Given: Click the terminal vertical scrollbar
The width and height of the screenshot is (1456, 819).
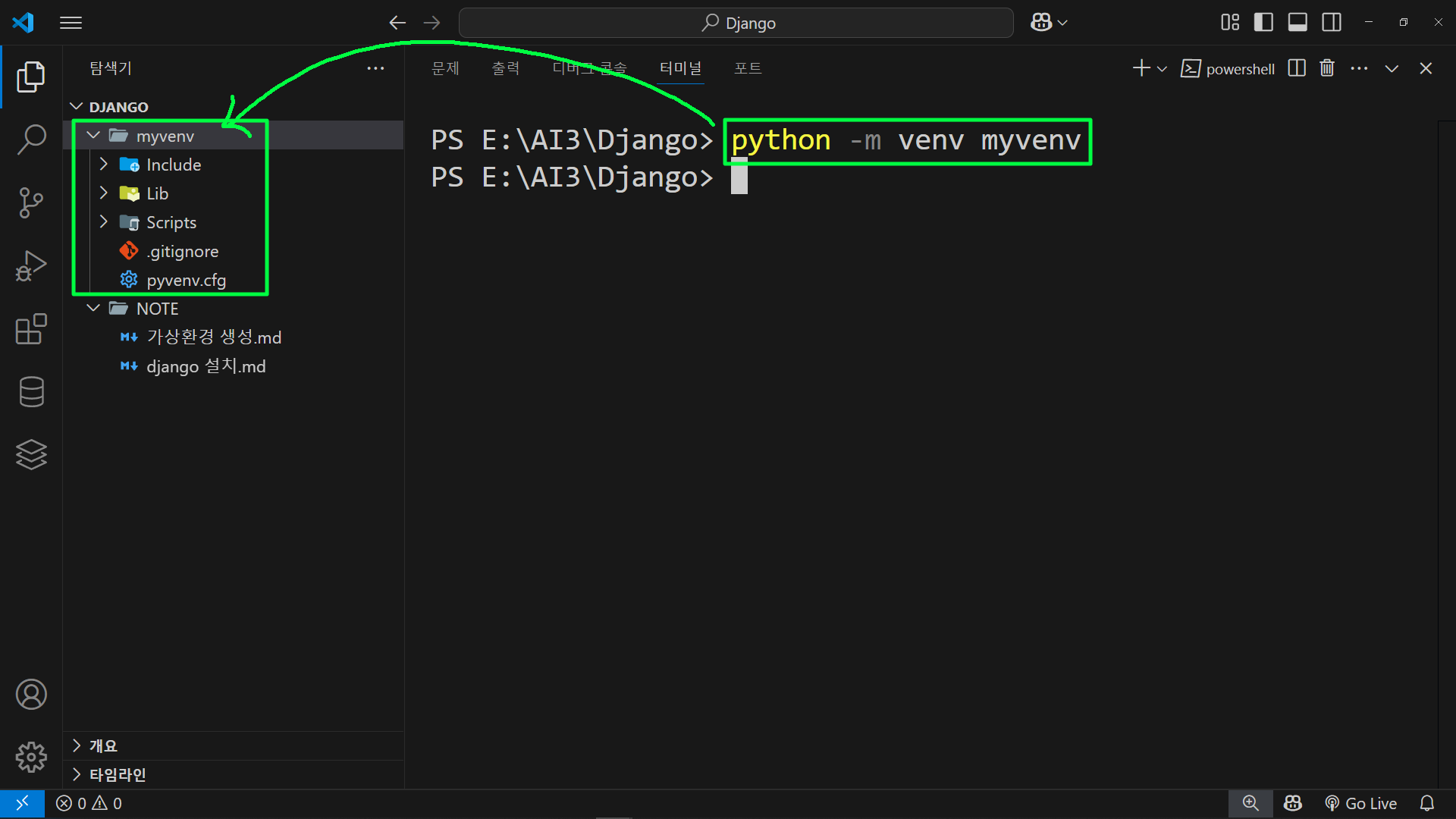Looking at the screenshot, I should point(1446,453).
